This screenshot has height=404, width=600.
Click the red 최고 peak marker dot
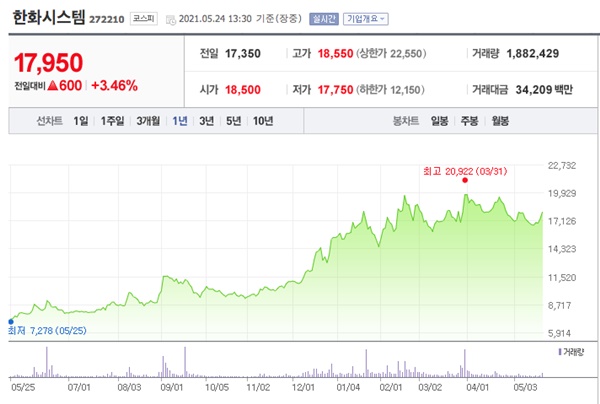point(465,180)
